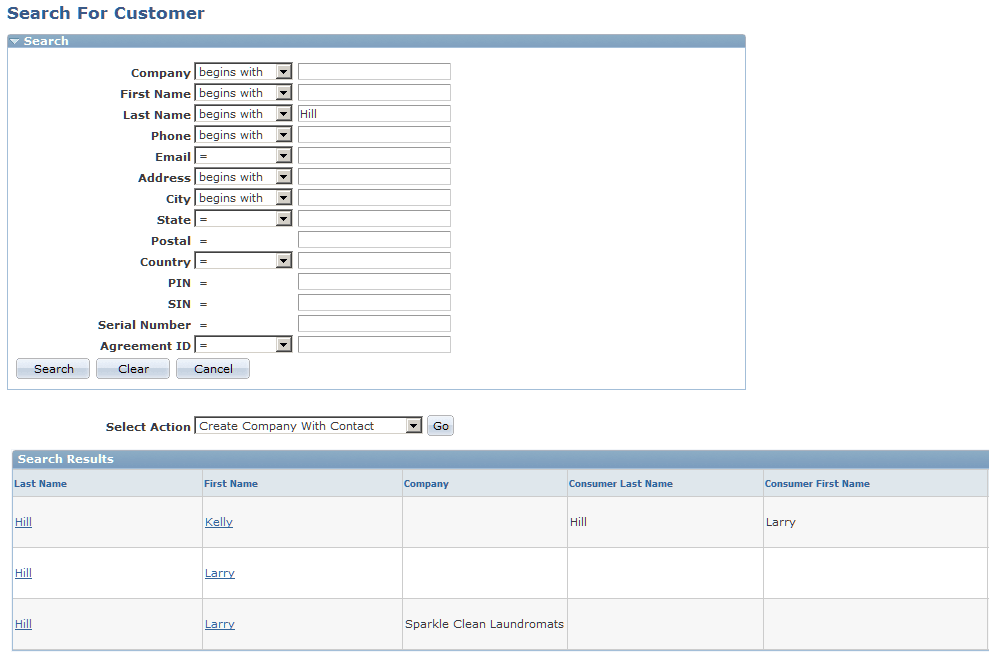Open the Company comparison operator dropdown
Viewport: 989px width, 661px height.
283,71
